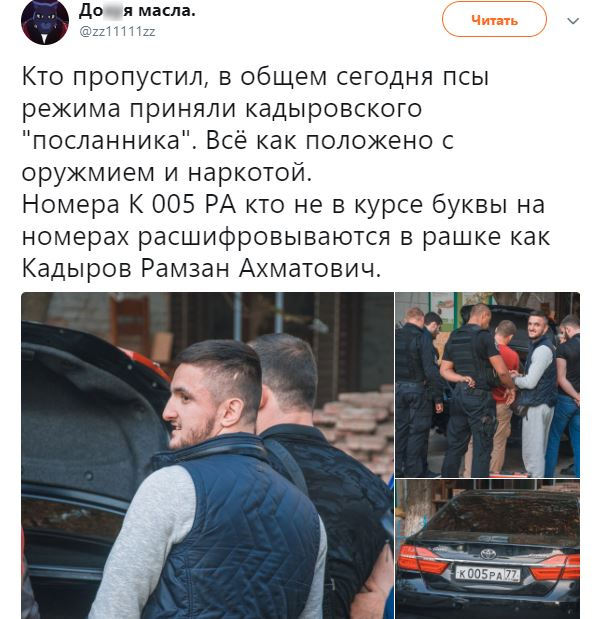The image size is (594, 619).
Task: Click the Toyota emblem on the car trunk
Action: pos(488,554)
